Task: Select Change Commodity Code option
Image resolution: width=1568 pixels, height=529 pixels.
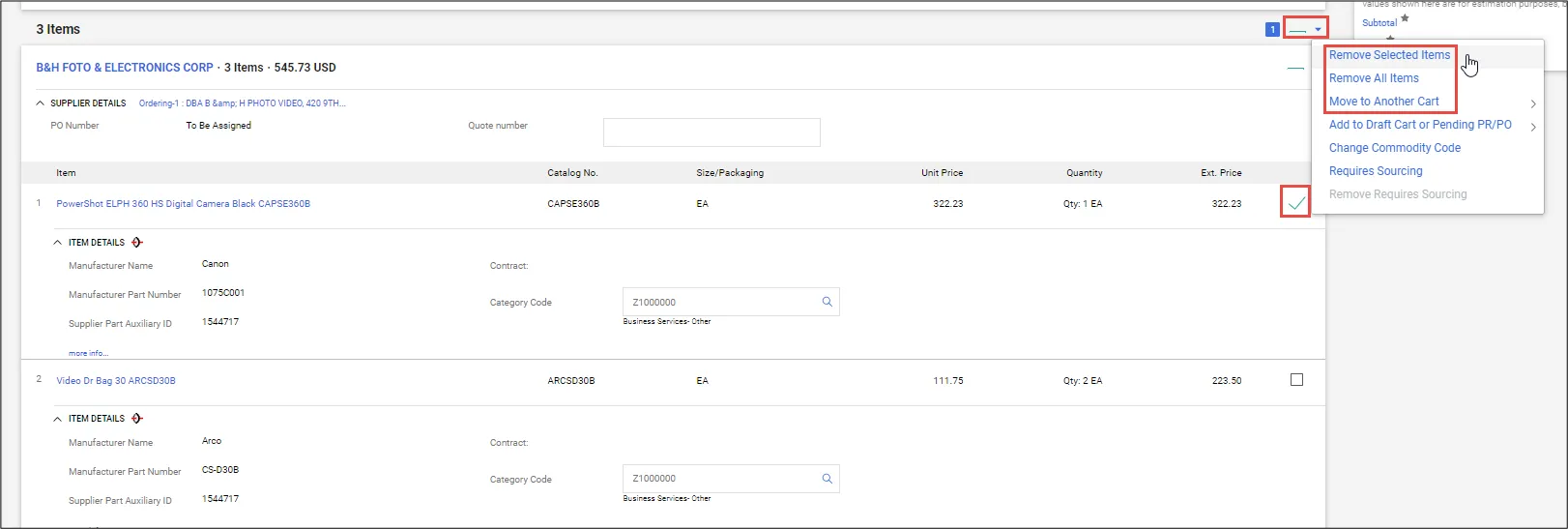Action: 1394,148
